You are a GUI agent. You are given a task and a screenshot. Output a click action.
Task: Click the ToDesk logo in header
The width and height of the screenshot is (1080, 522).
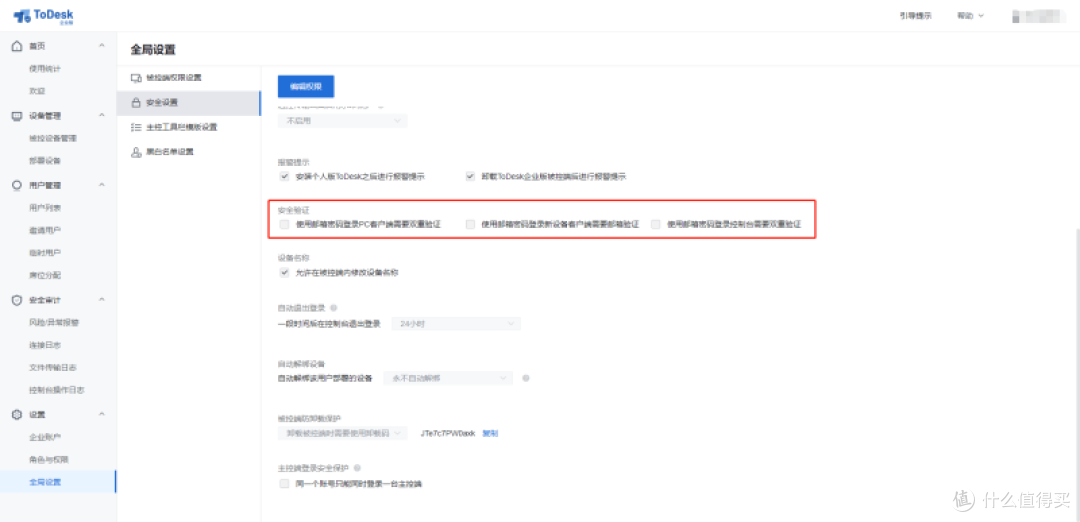pyautogui.click(x=43, y=15)
